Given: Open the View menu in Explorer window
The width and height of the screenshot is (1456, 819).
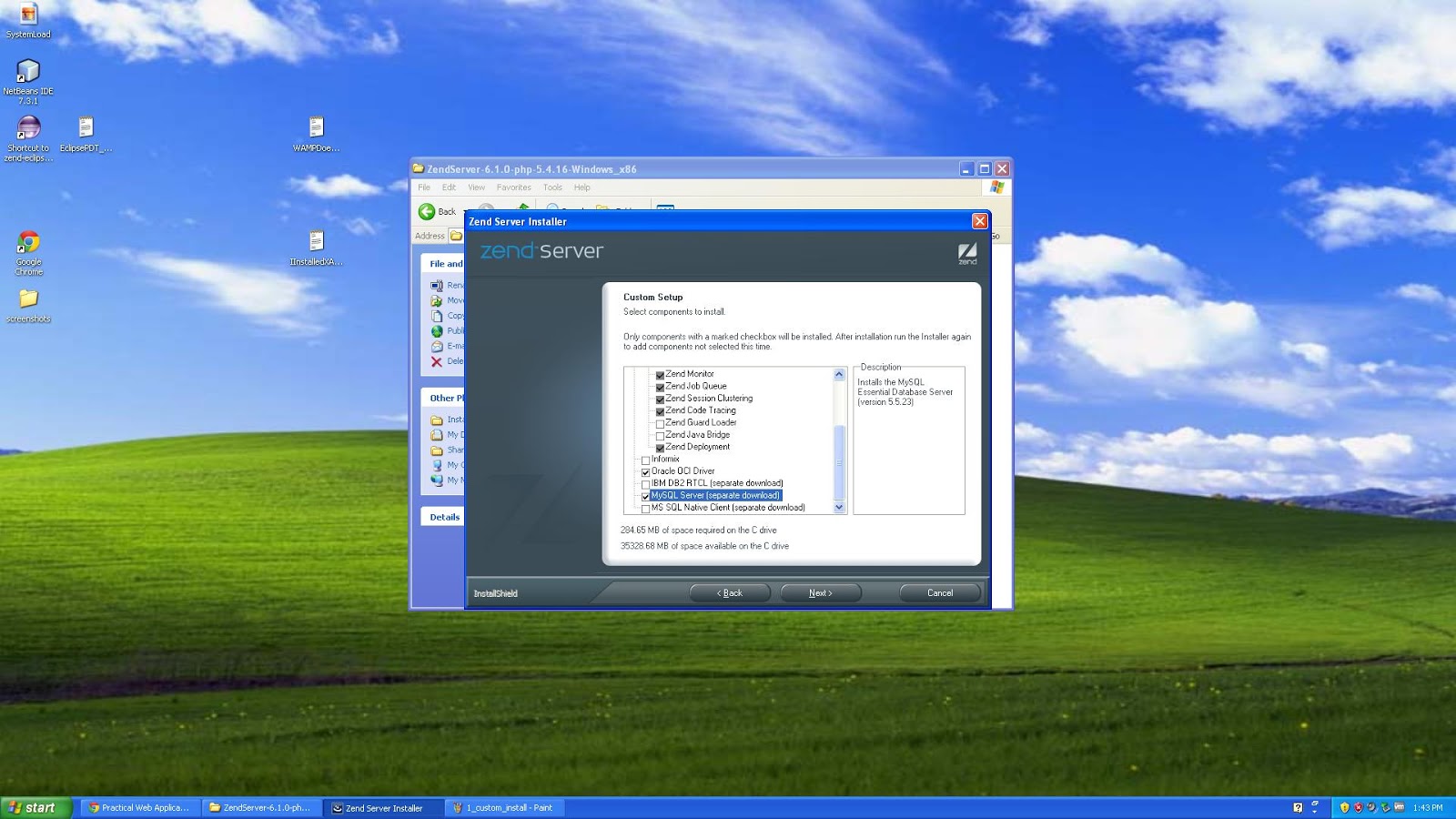Looking at the screenshot, I should [x=476, y=187].
